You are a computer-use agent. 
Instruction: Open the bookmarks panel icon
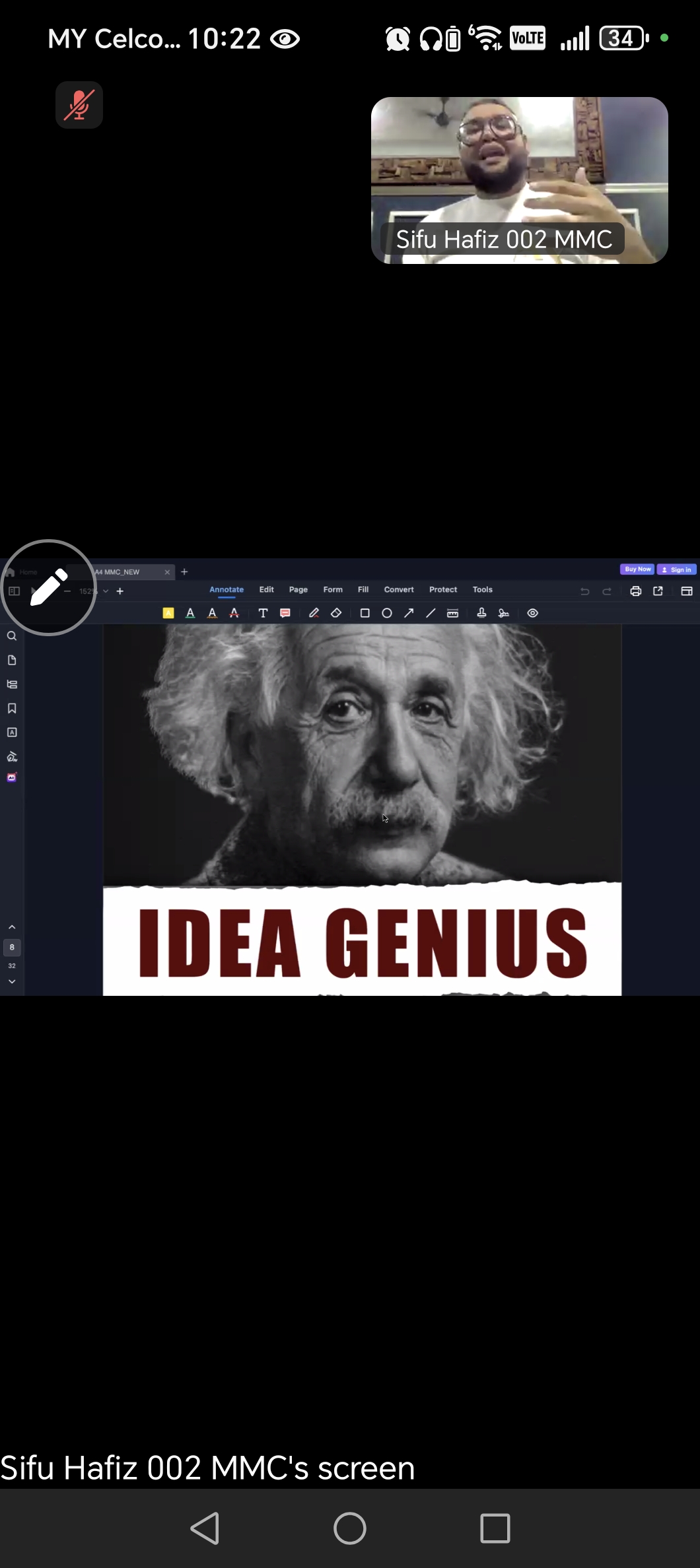(12, 708)
